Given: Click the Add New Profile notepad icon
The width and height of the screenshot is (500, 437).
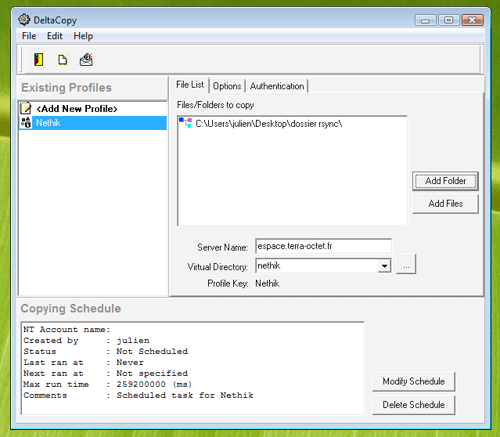Looking at the screenshot, I should click(26, 108).
